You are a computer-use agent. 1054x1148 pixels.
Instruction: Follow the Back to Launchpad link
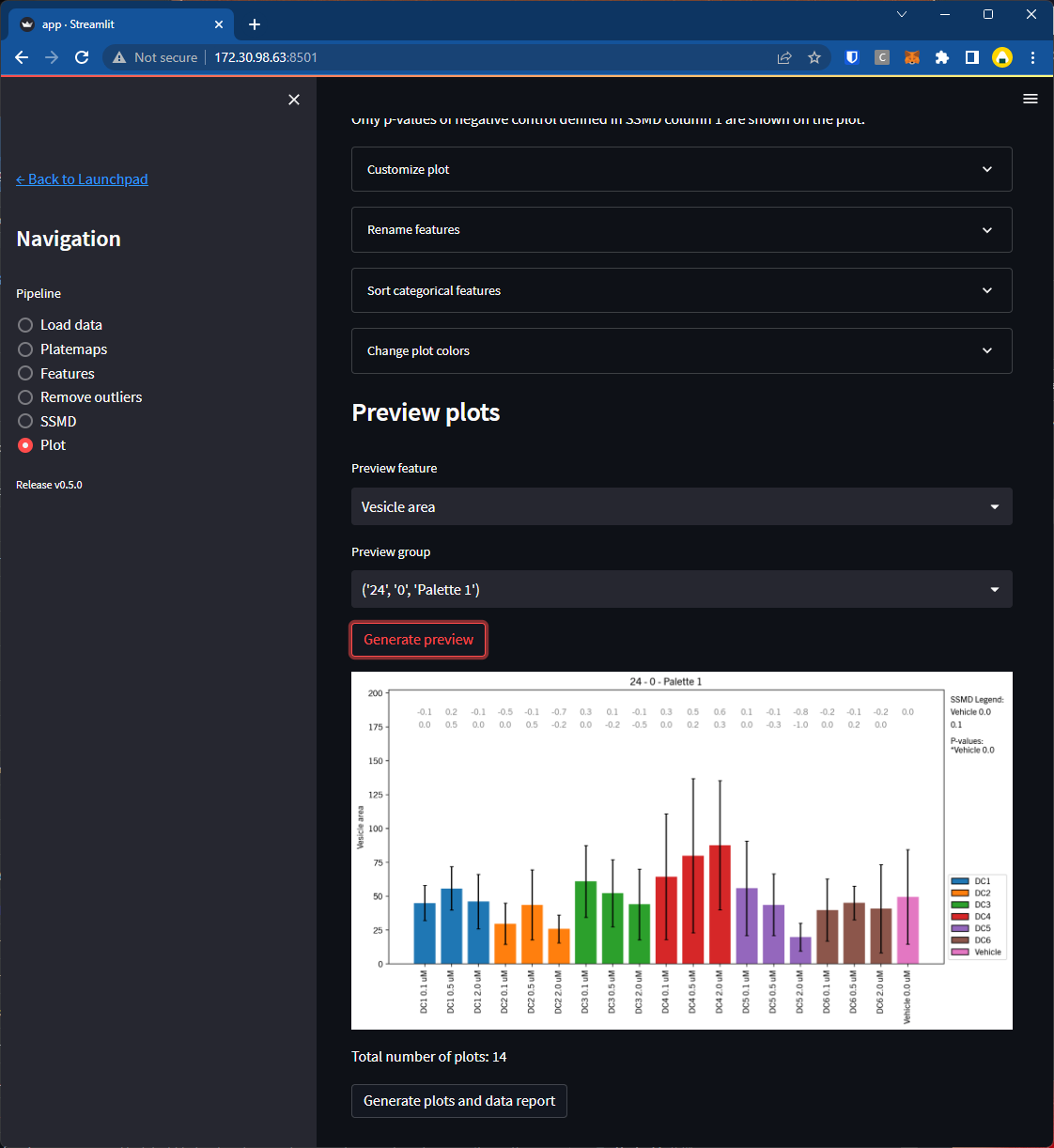tap(82, 179)
